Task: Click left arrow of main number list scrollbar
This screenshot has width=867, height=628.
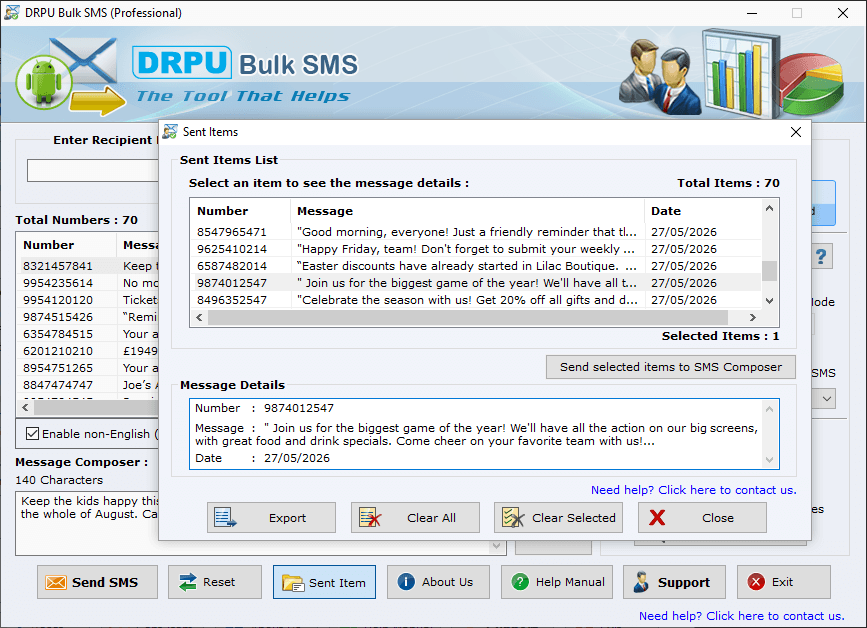Action: [25, 407]
